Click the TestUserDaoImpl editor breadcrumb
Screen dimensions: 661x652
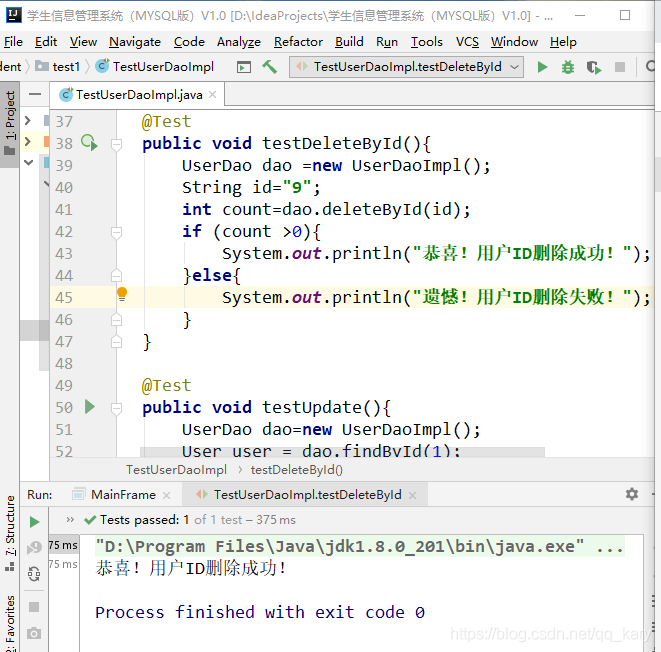(176, 470)
